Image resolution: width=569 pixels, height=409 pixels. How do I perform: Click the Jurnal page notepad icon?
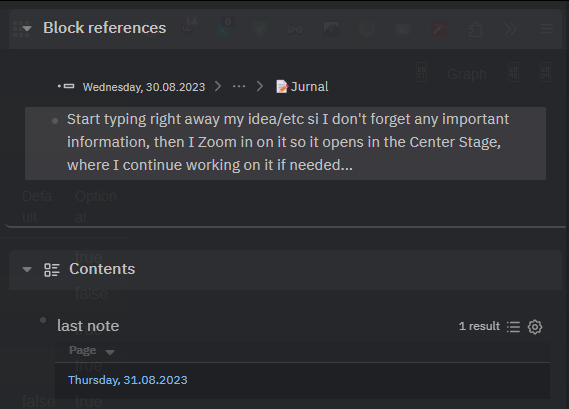click(282, 87)
